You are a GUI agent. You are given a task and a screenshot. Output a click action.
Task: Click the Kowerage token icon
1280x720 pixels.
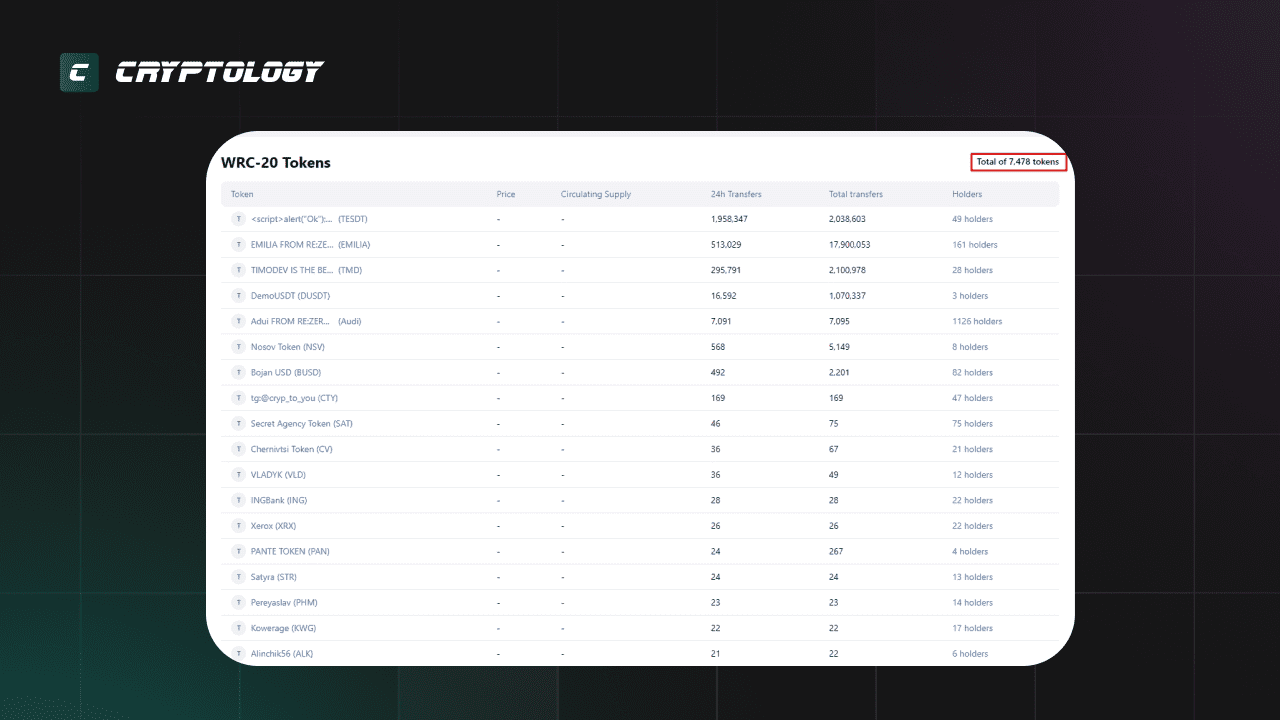pyautogui.click(x=238, y=628)
